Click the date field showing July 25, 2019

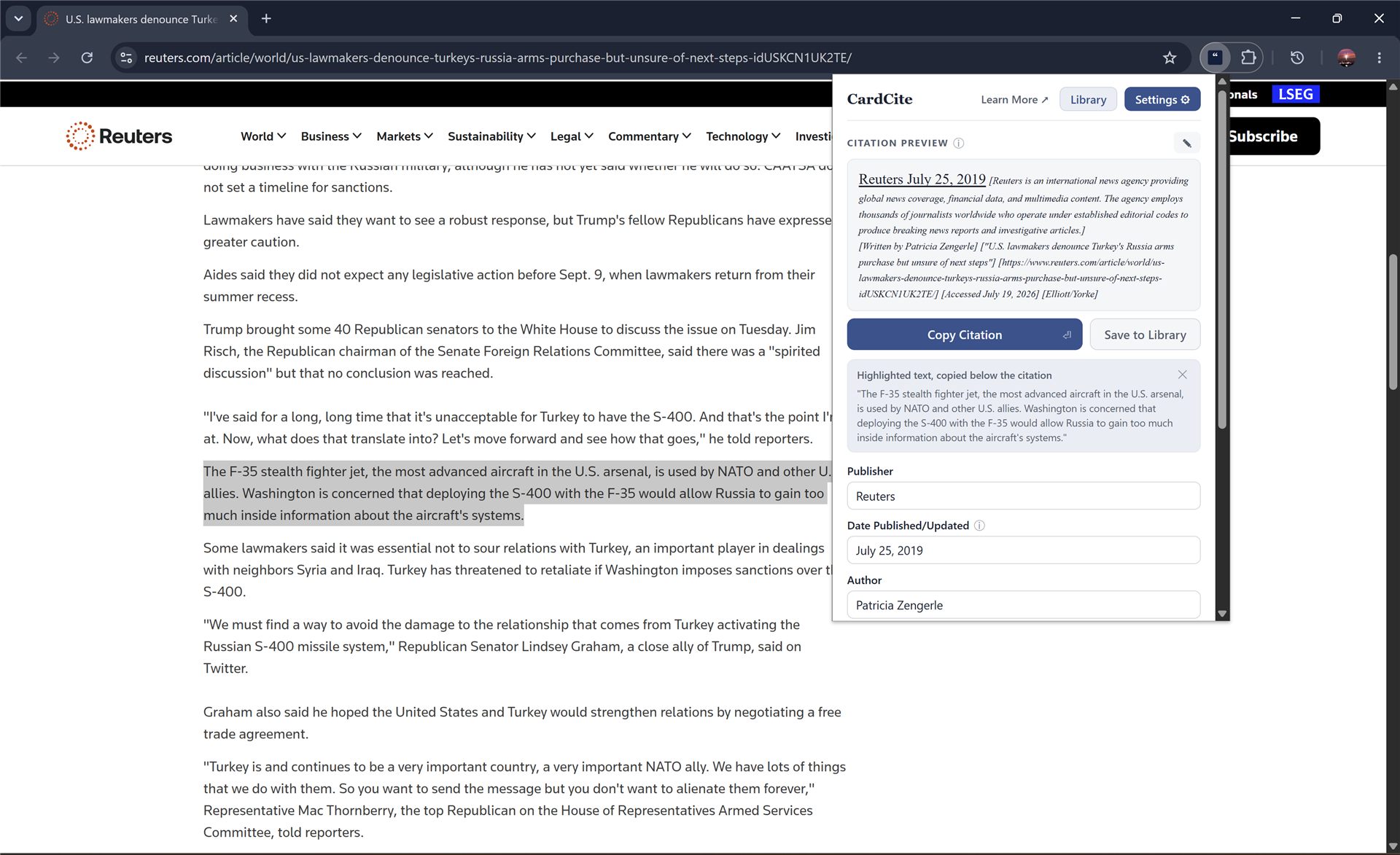click(1023, 550)
